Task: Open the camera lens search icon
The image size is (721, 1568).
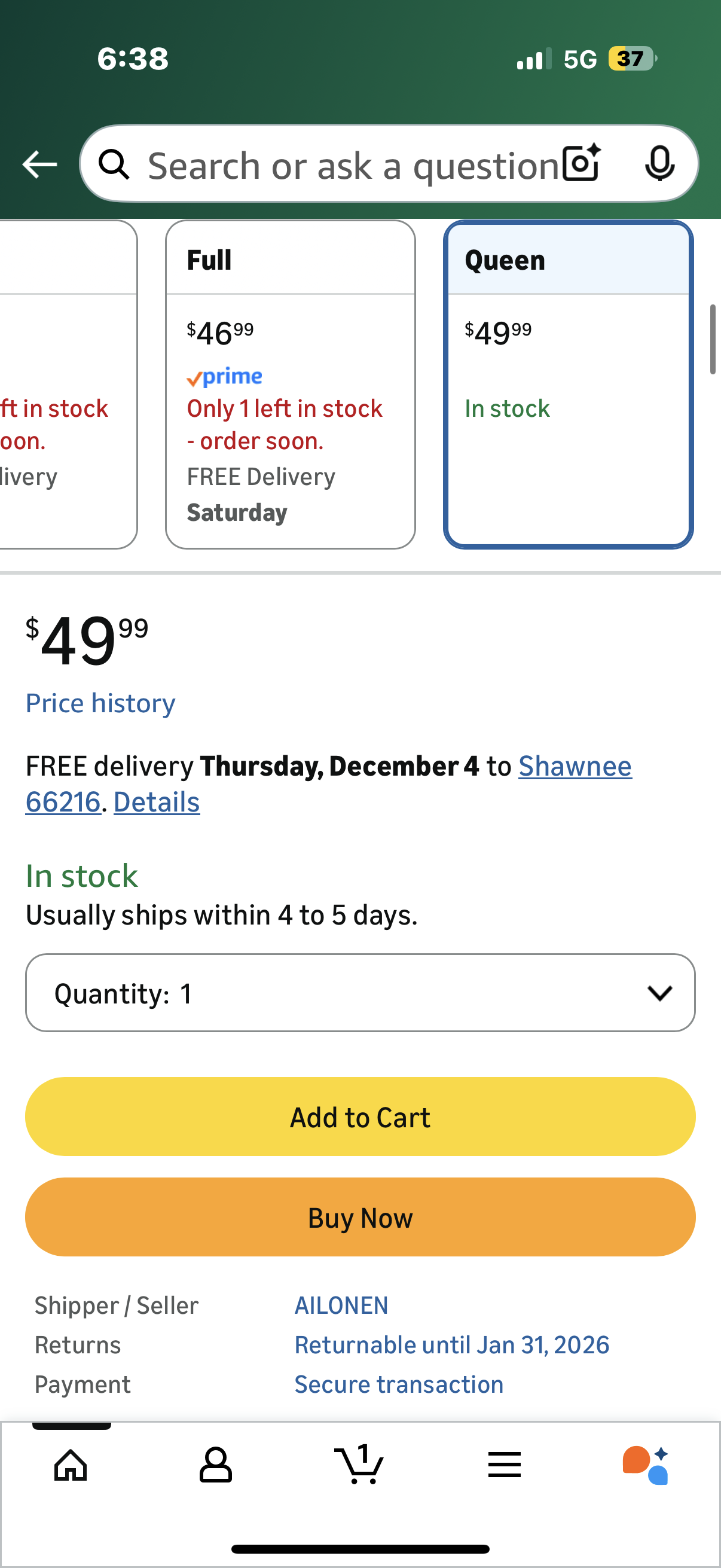Action: tap(581, 163)
